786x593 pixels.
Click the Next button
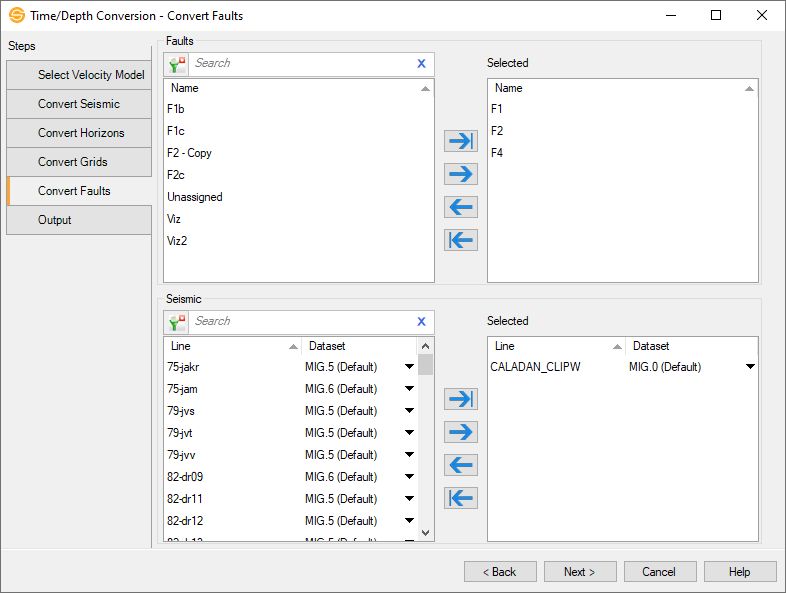click(x=580, y=572)
